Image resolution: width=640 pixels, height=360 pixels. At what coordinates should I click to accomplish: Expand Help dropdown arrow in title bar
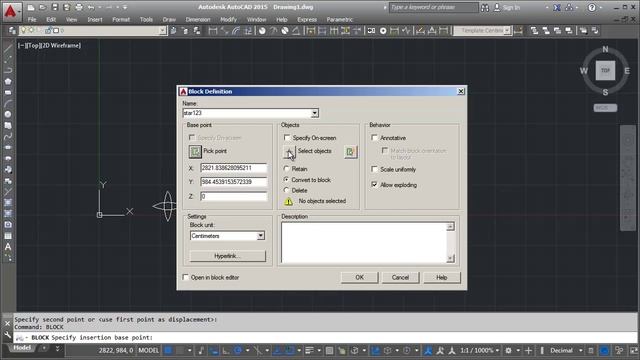click(601, 7)
